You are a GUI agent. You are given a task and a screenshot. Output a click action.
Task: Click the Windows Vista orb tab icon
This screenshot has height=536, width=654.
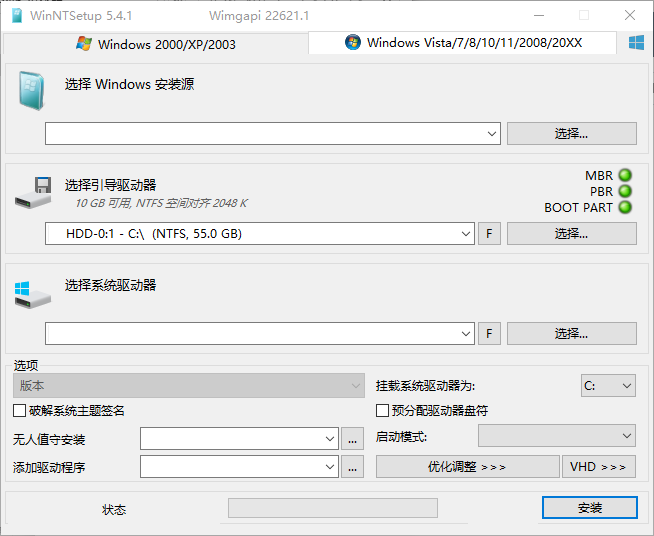click(353, 42)
